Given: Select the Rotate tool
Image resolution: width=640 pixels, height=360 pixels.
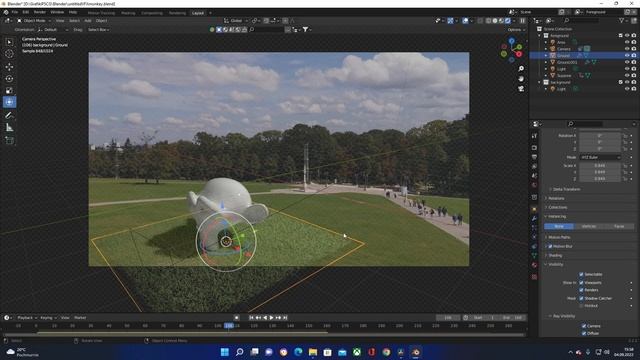Looking at the screenshot, I should [x=9, y=79].
